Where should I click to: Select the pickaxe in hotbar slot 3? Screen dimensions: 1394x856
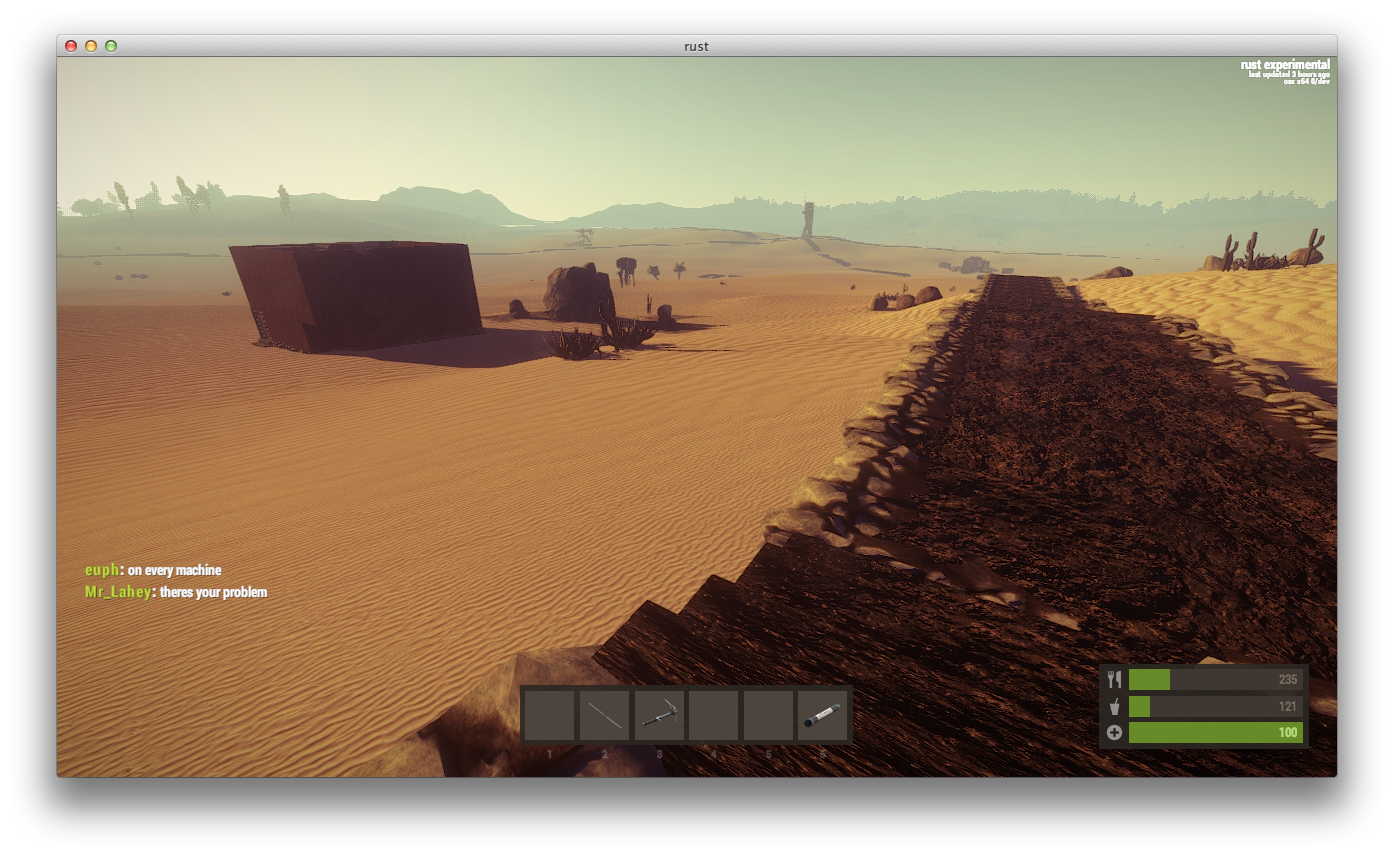(659, 715)
